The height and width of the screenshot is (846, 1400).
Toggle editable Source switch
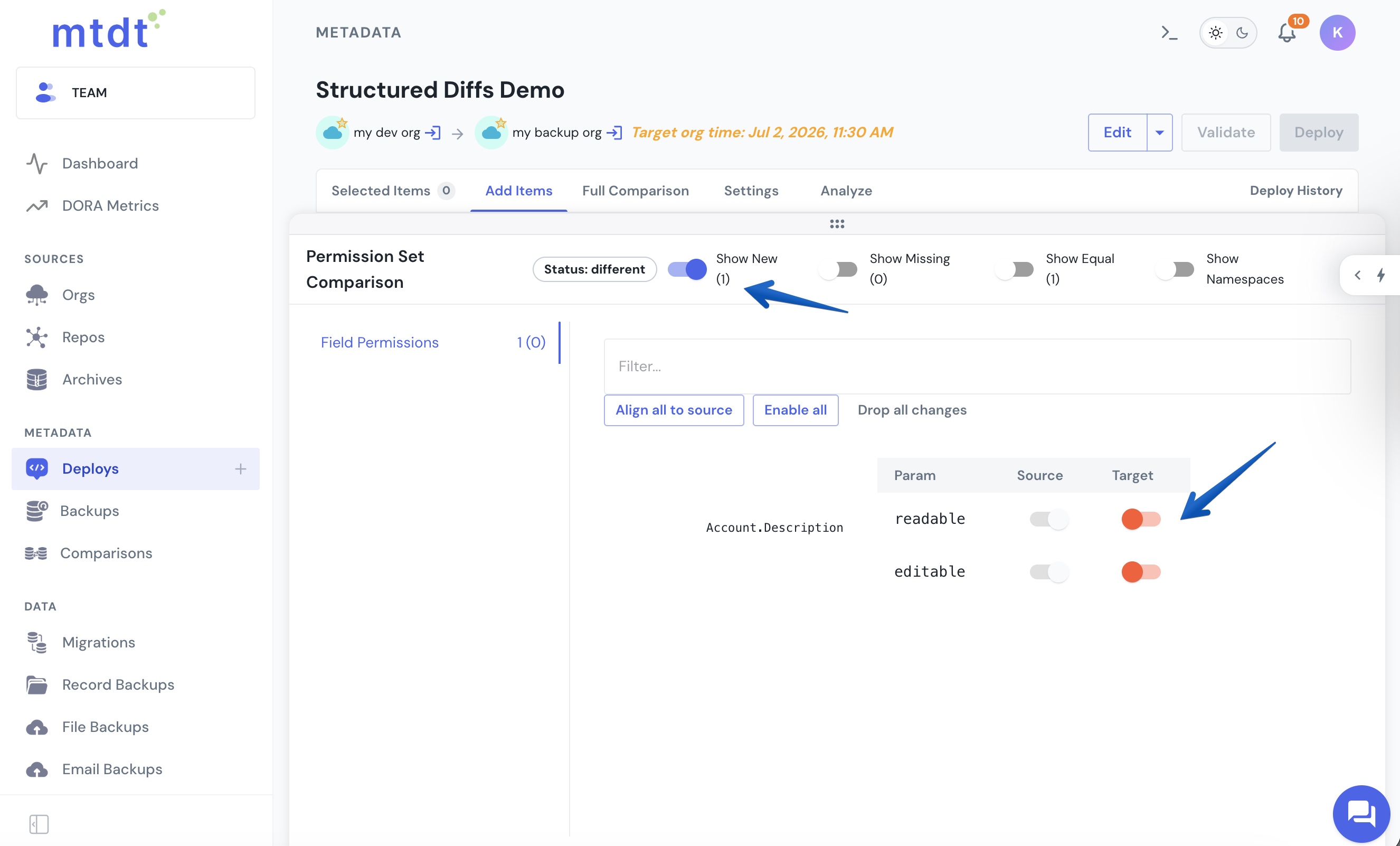1049,571
